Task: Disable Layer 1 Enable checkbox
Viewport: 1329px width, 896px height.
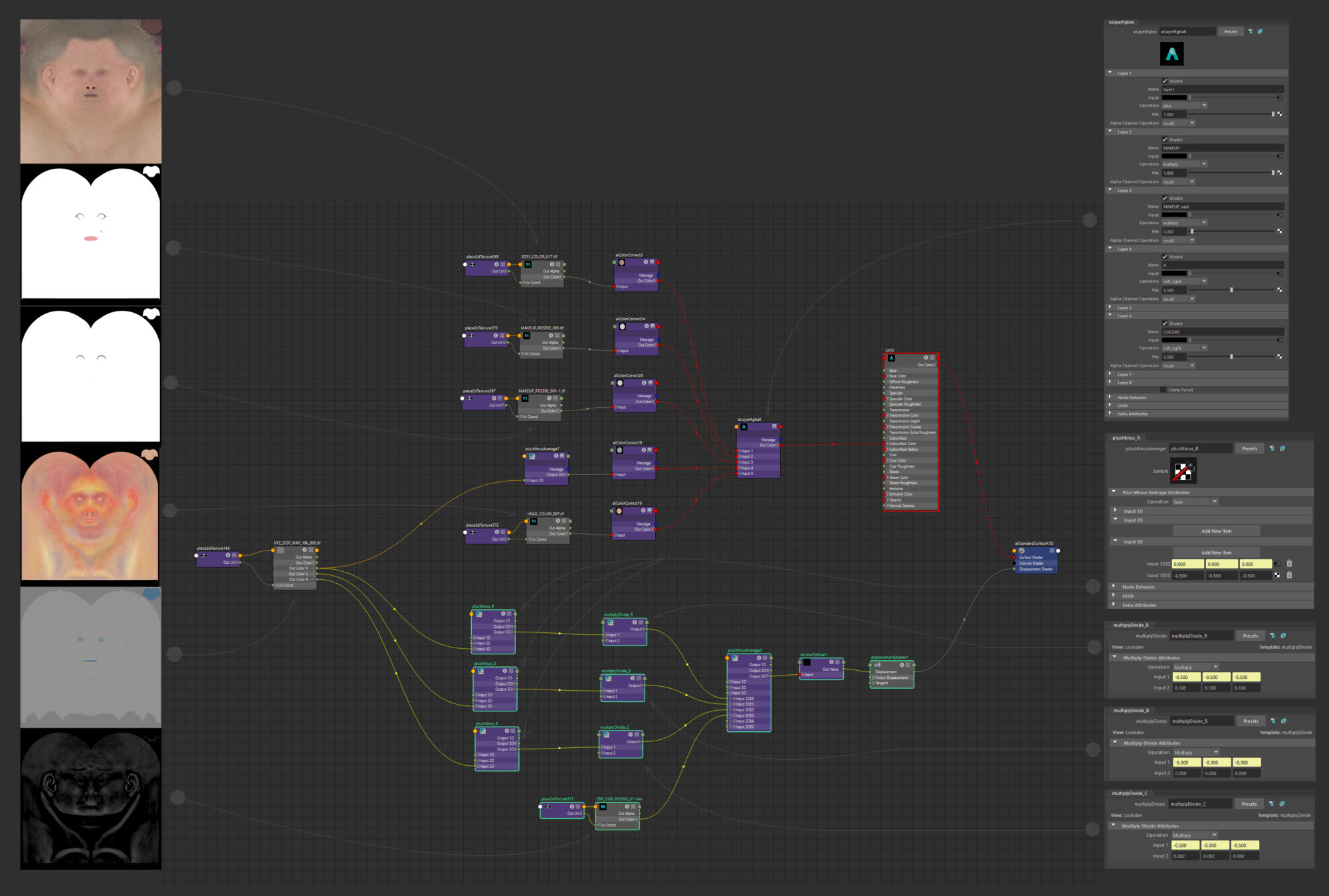Action: [1165, 81]
